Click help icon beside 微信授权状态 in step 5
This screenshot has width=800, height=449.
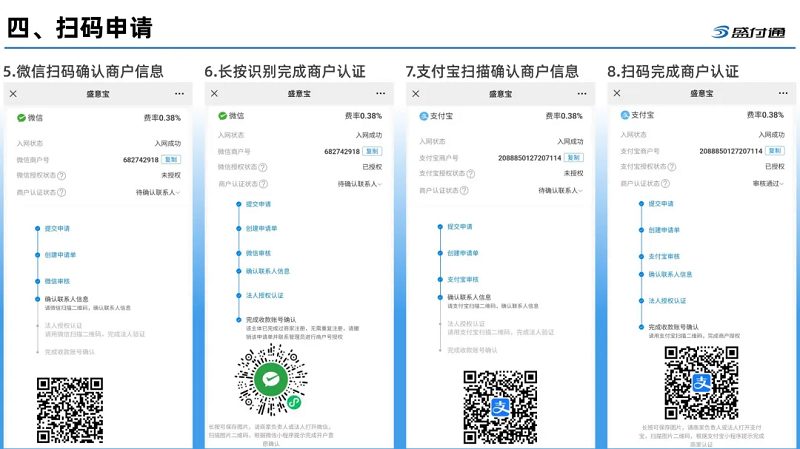point(62,175)
